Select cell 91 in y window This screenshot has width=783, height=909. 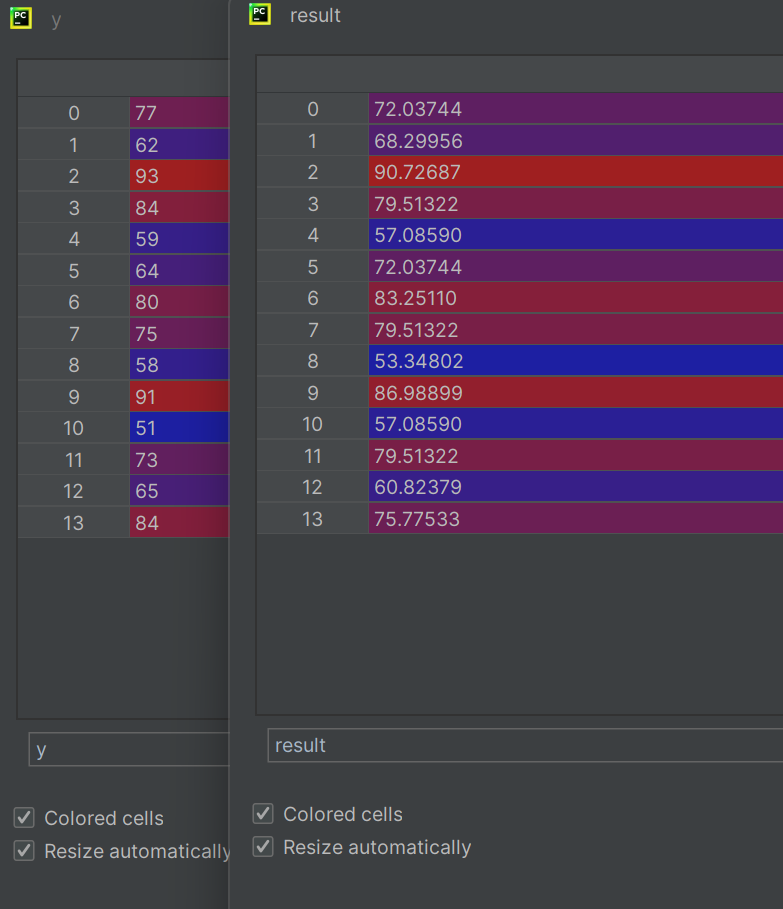pyautogui.click(x=180, y=397)
